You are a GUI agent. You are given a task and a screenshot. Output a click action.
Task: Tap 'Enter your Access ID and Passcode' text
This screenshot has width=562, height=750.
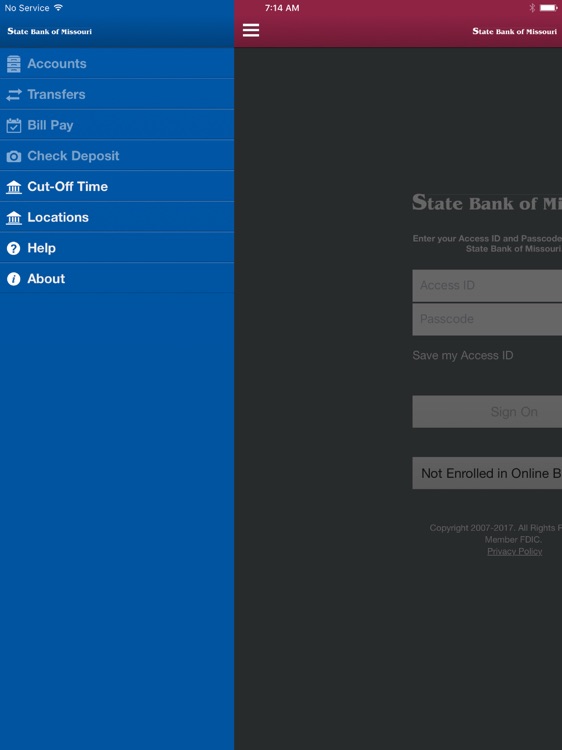(x=487, y=238)
